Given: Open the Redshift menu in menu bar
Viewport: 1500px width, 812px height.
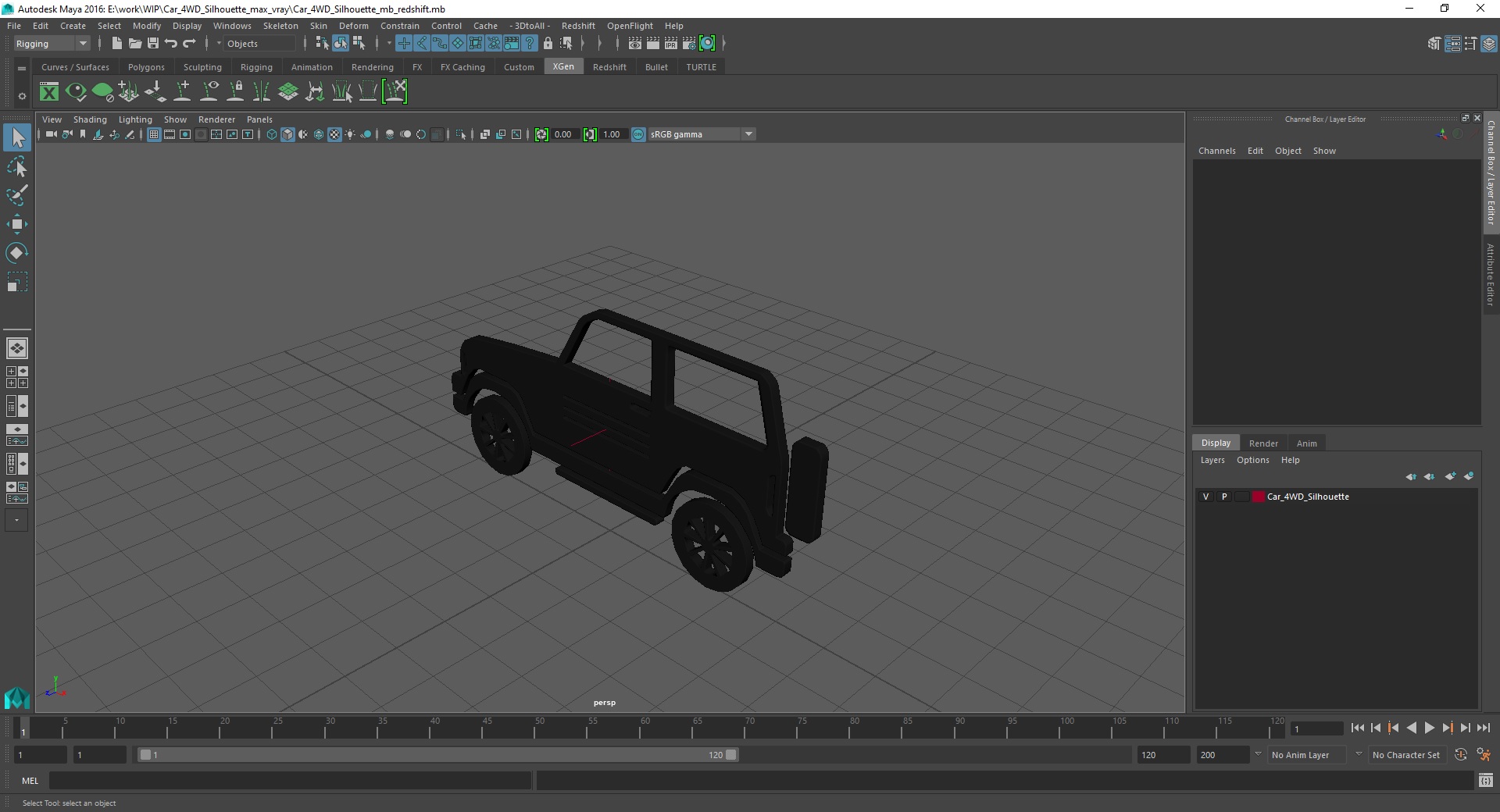Looking at the screenshot, I should (x=578, y=26).
